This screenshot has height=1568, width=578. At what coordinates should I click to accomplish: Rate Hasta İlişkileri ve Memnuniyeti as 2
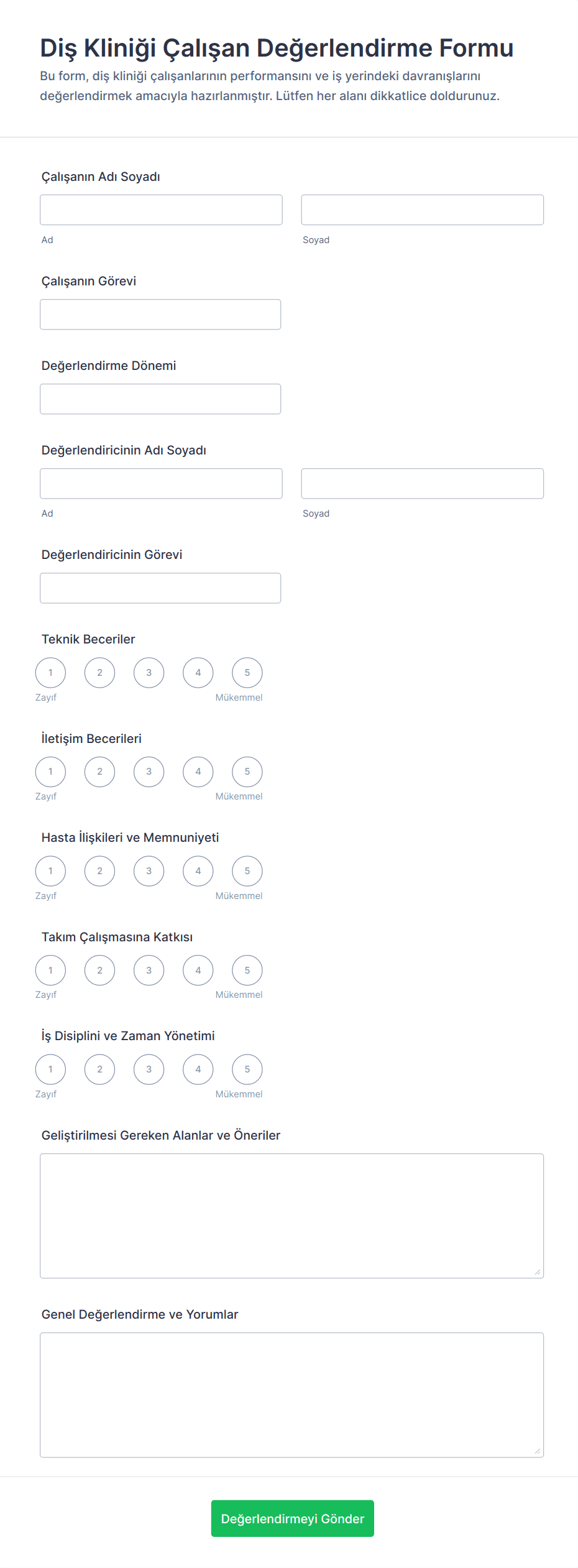click(x=100, y=871)
